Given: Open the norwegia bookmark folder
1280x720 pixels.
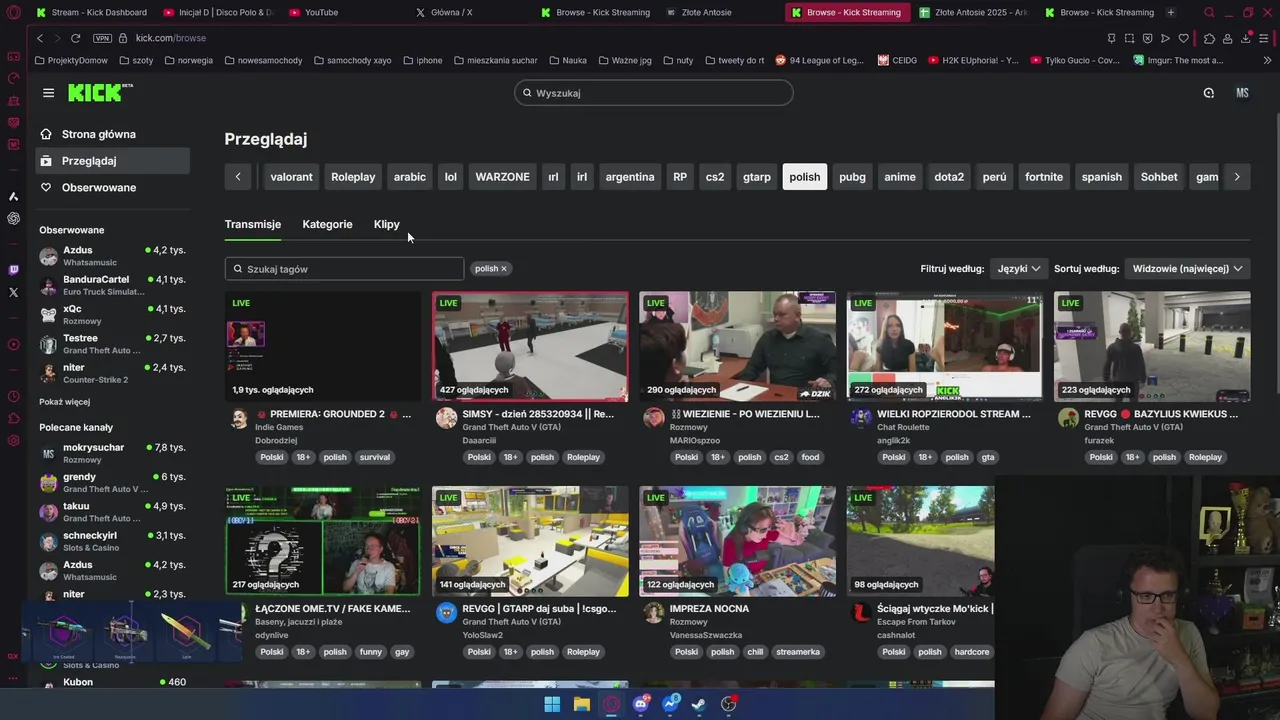Looking at the screenshot, I should (x=189, y=60).
